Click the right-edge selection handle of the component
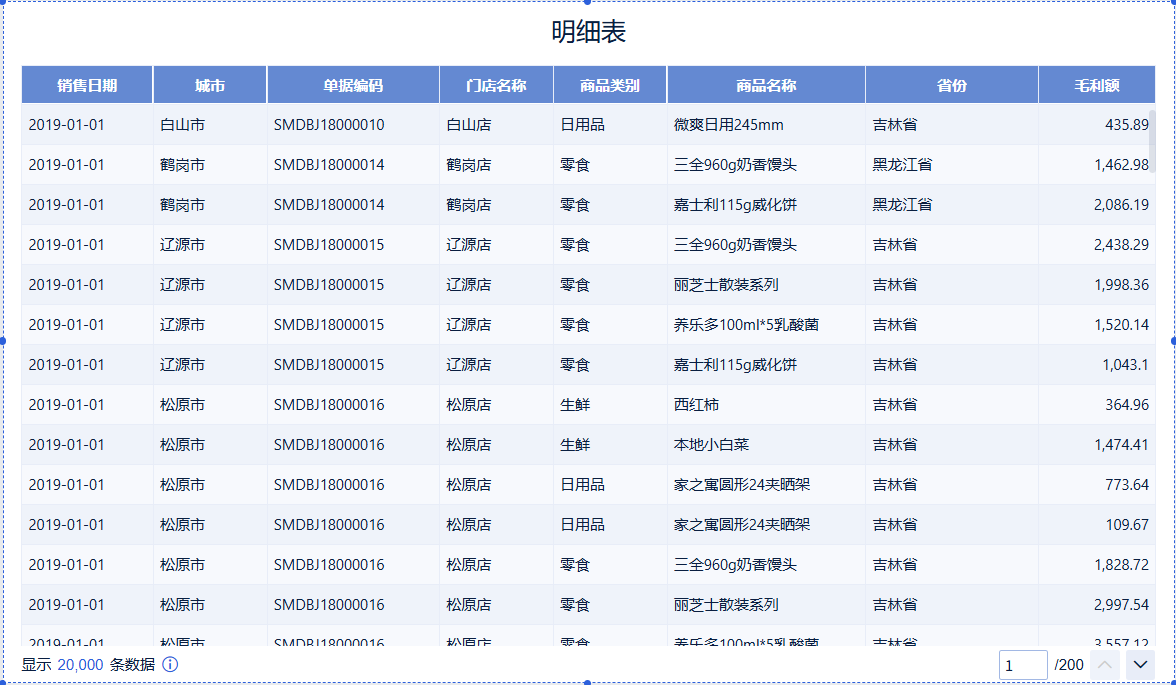This screenshot has width=1176, height=685. coord(1171,343)
